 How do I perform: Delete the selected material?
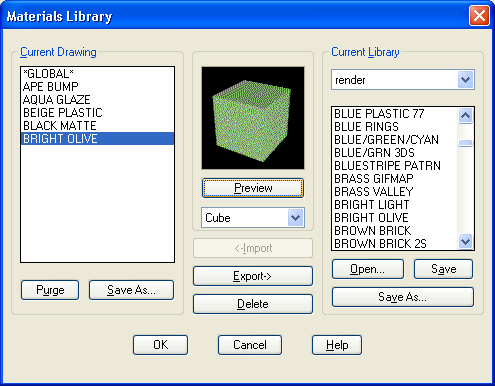pos(253,304)
